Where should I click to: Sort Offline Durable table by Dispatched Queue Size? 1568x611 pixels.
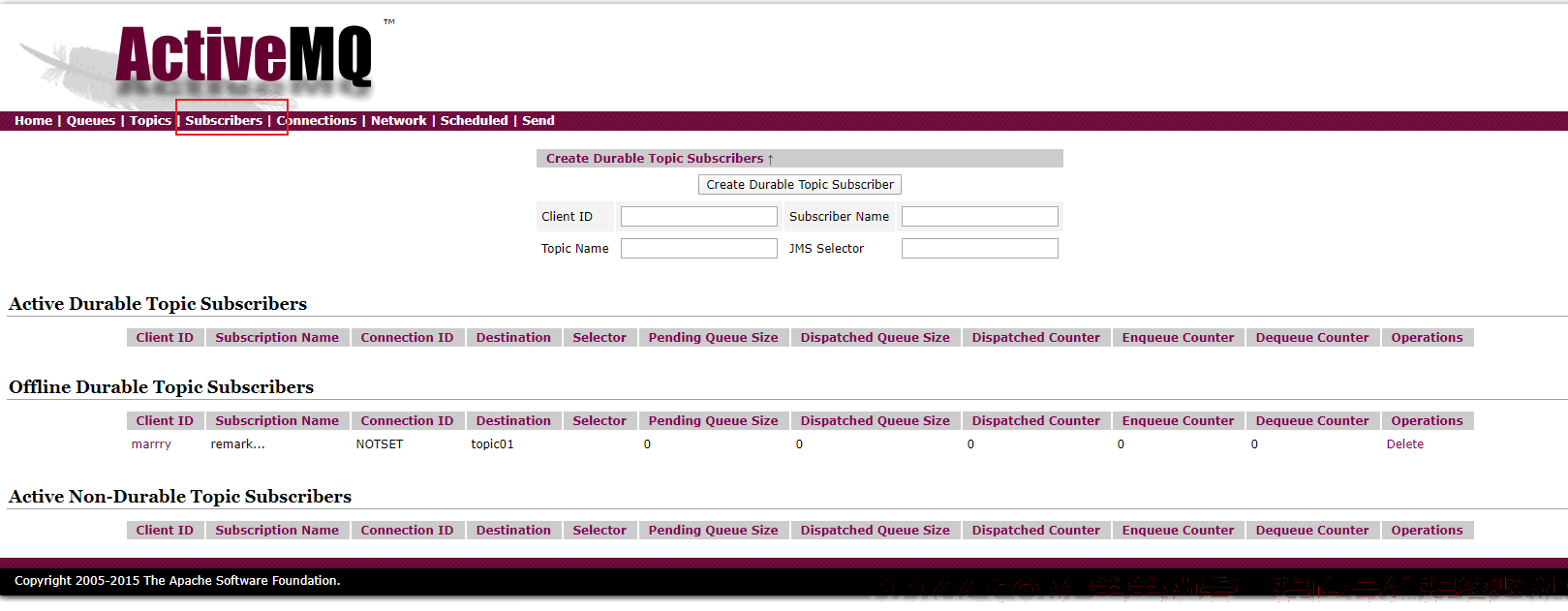tap(875, 421)
